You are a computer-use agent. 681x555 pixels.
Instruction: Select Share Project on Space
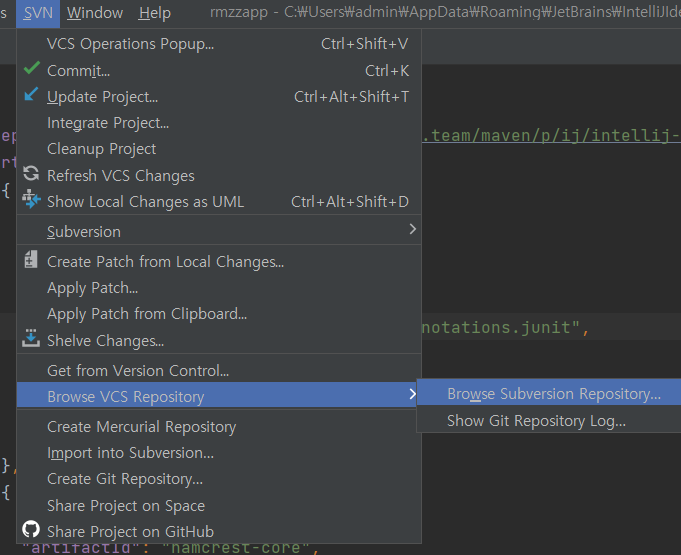point(219,505)
